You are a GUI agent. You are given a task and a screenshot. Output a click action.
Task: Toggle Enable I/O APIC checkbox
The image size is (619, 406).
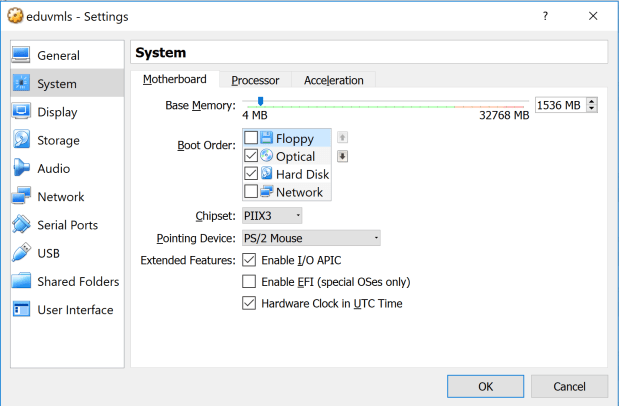tap(249, 260)
